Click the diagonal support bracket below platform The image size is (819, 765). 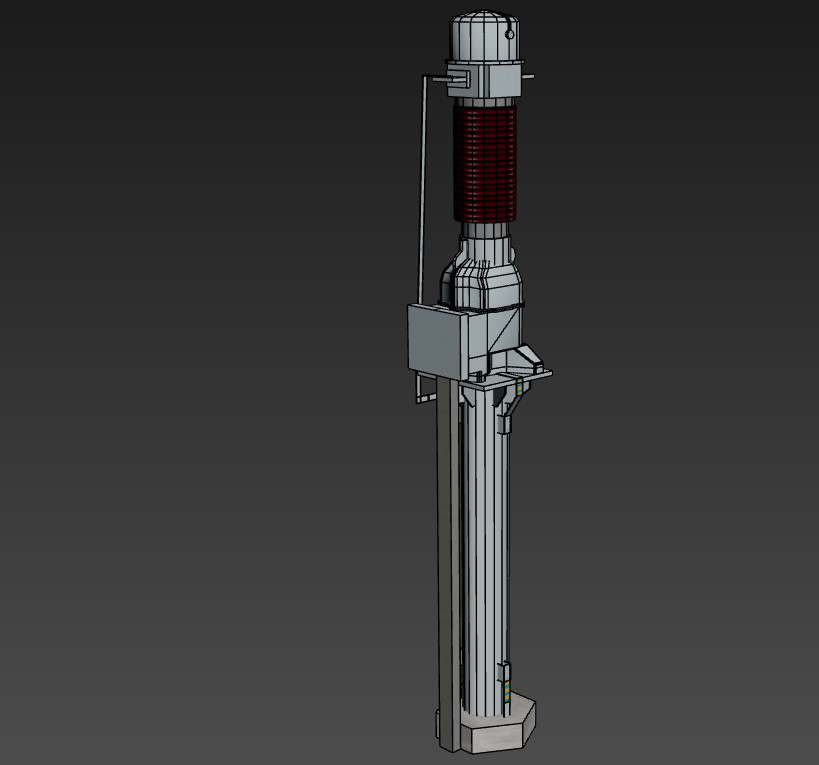(514, 407)
